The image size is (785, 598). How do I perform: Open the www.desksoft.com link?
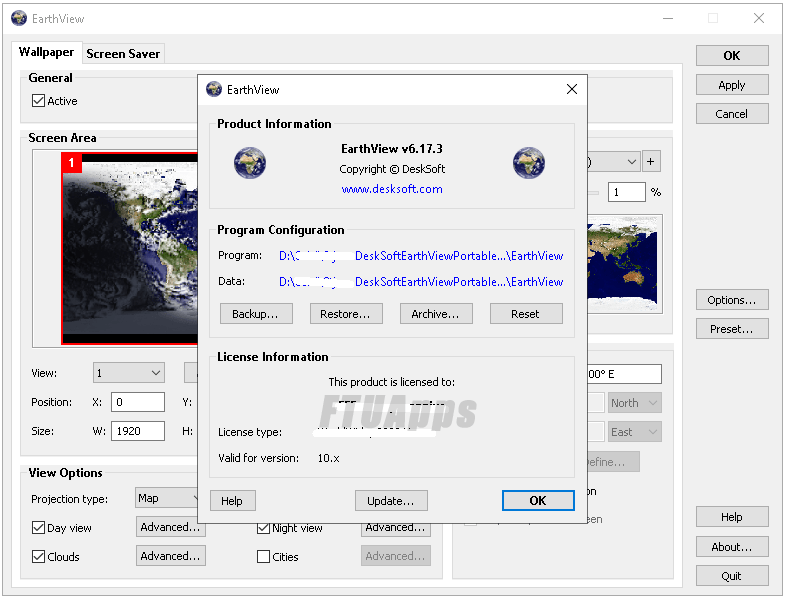click(392, 189)
